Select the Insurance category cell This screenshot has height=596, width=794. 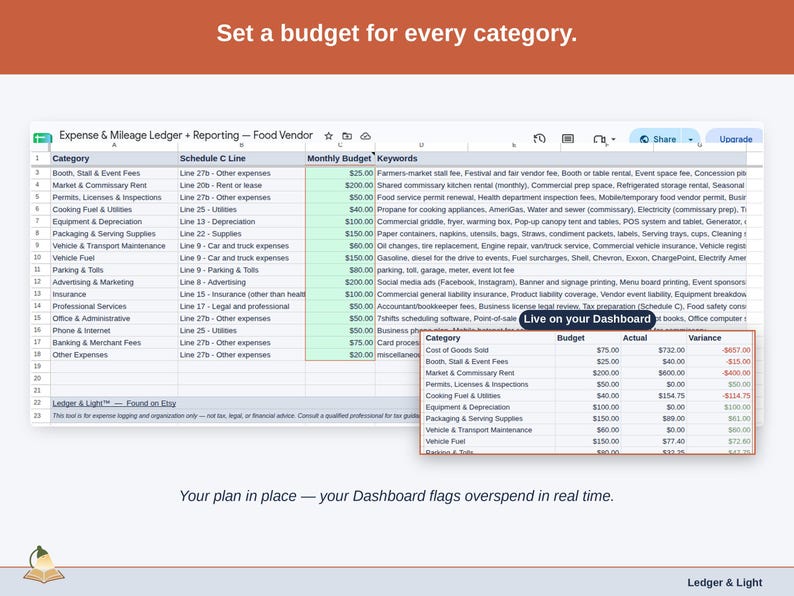pyautogui.click(x=114, y=294)
